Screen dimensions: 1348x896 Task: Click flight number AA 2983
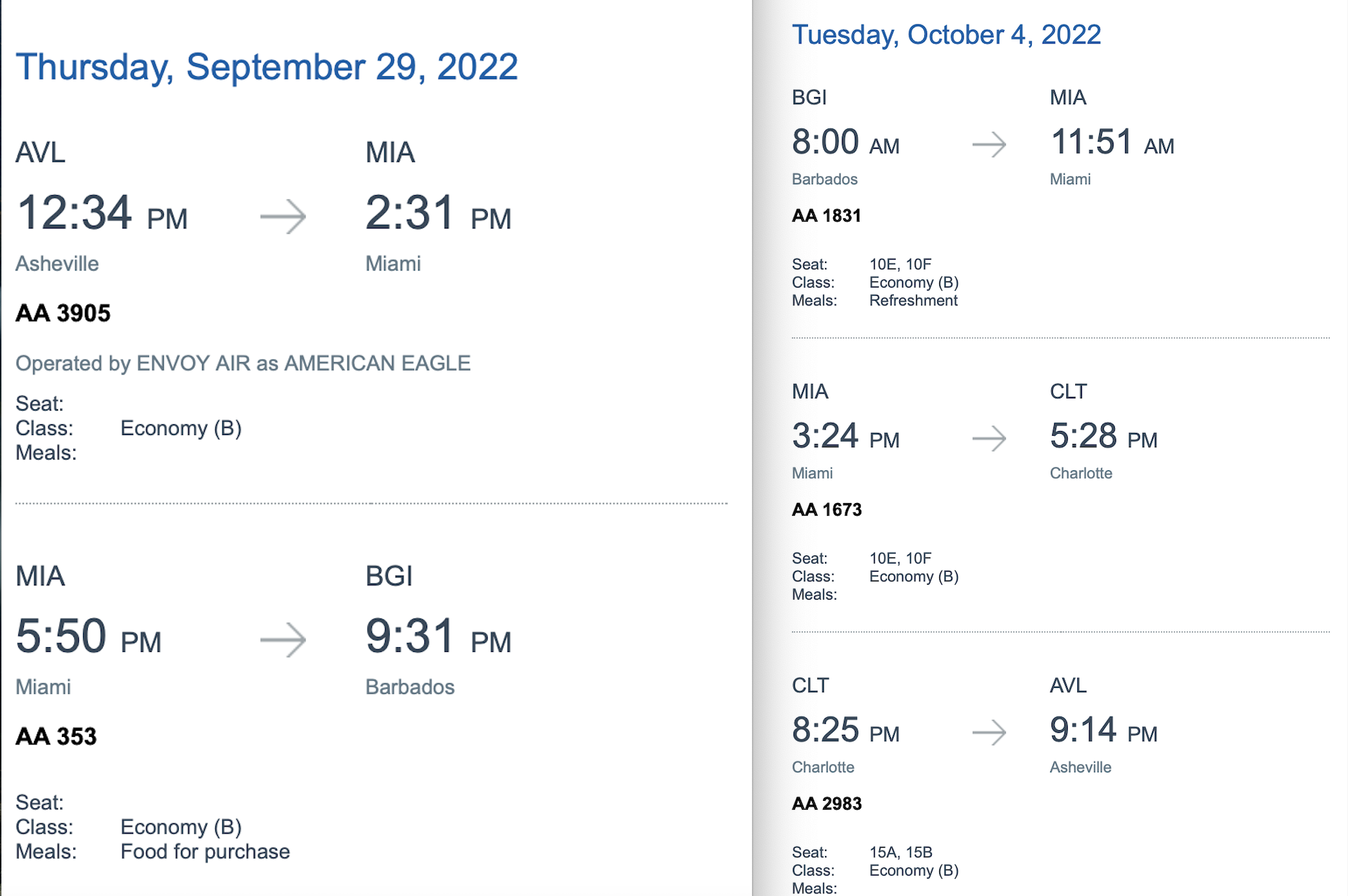coord(826,804)
